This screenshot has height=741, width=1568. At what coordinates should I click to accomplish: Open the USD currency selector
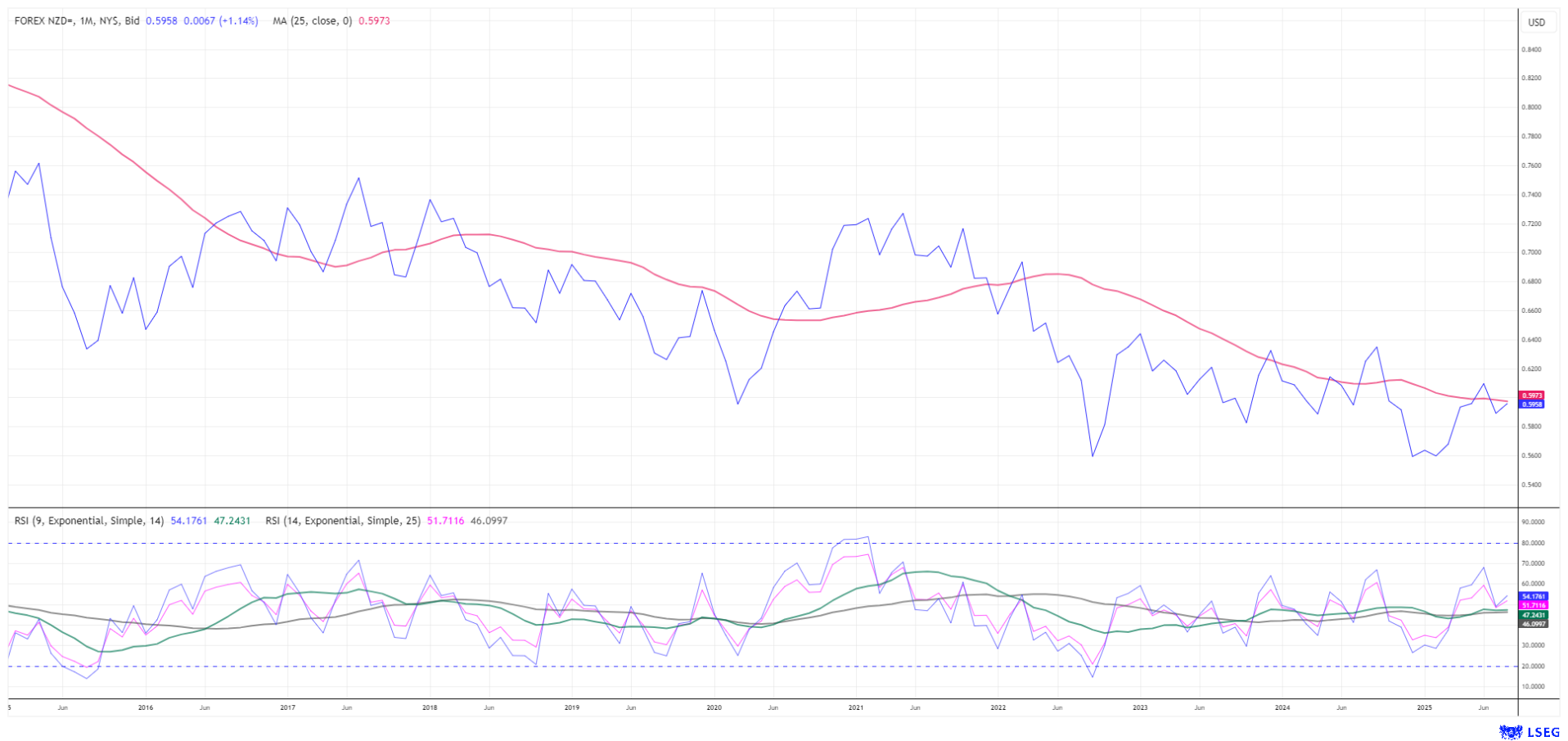1536,22
